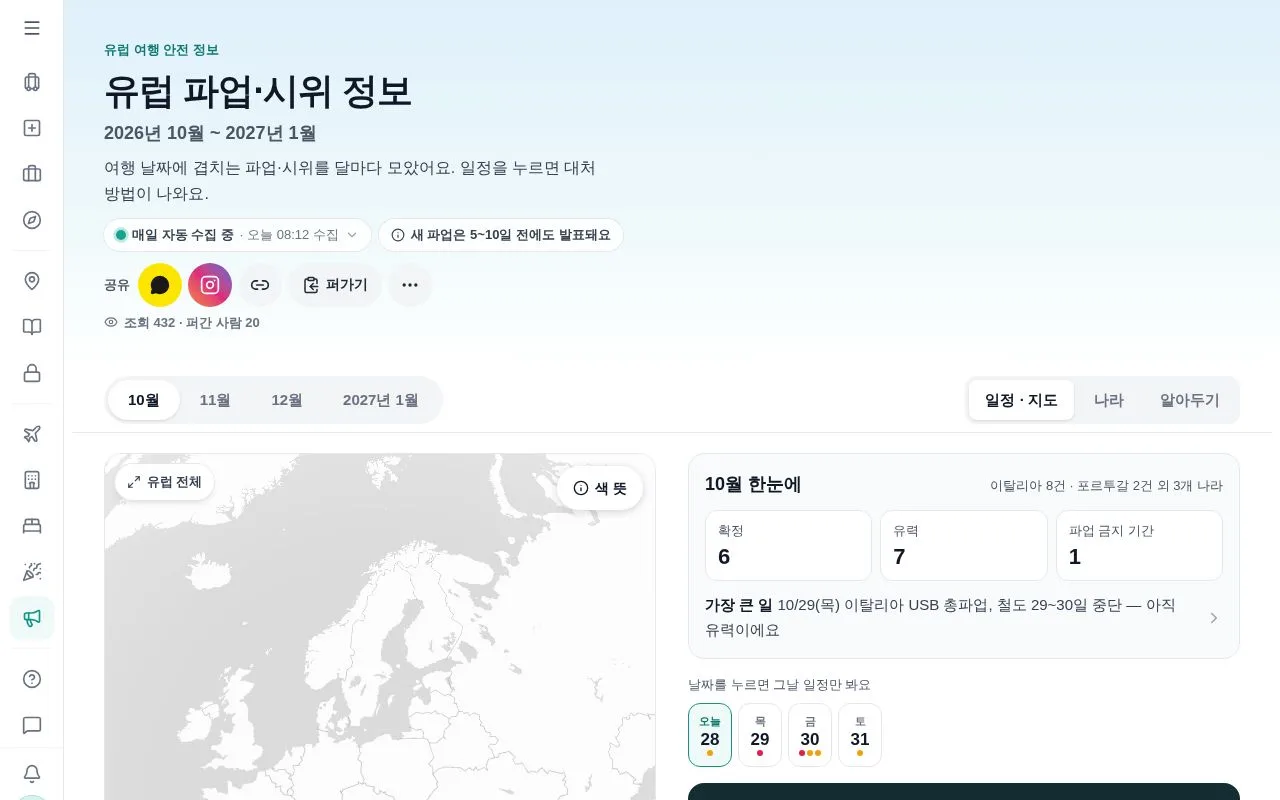This screenshot has height=800, width=1280.
Task: Open the 새 파업은 5~10일 전에도 발표돼요 info chip
Action: point(501,235)
